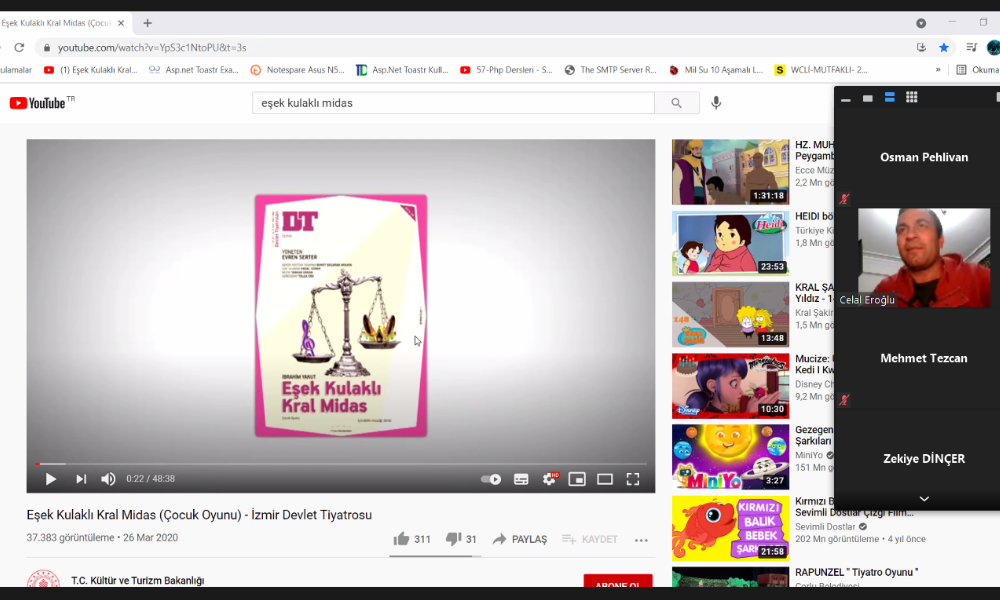Dislike the video with 31 dislikes

pos(461,539)
